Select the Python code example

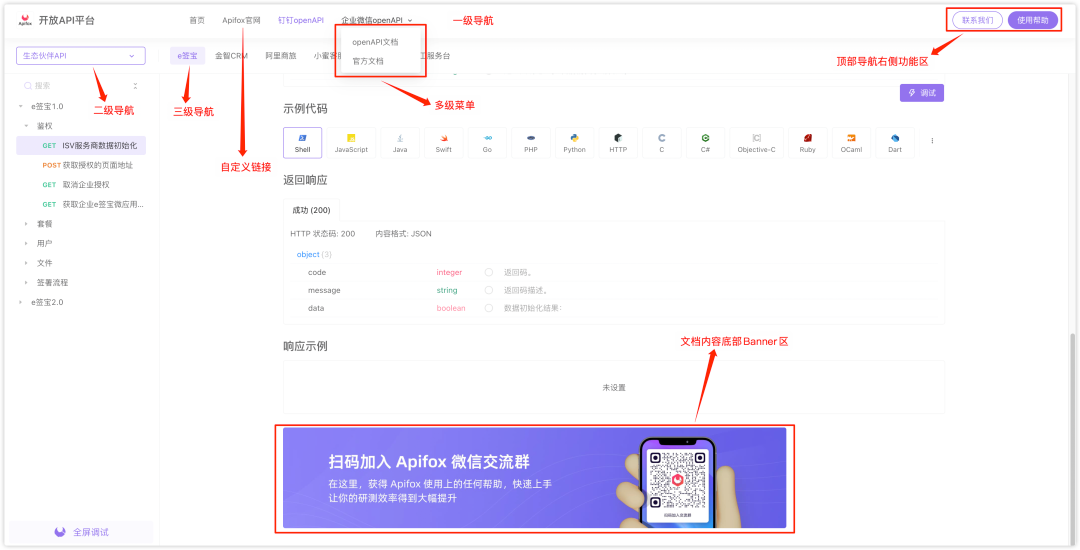[x=574, y=142]
